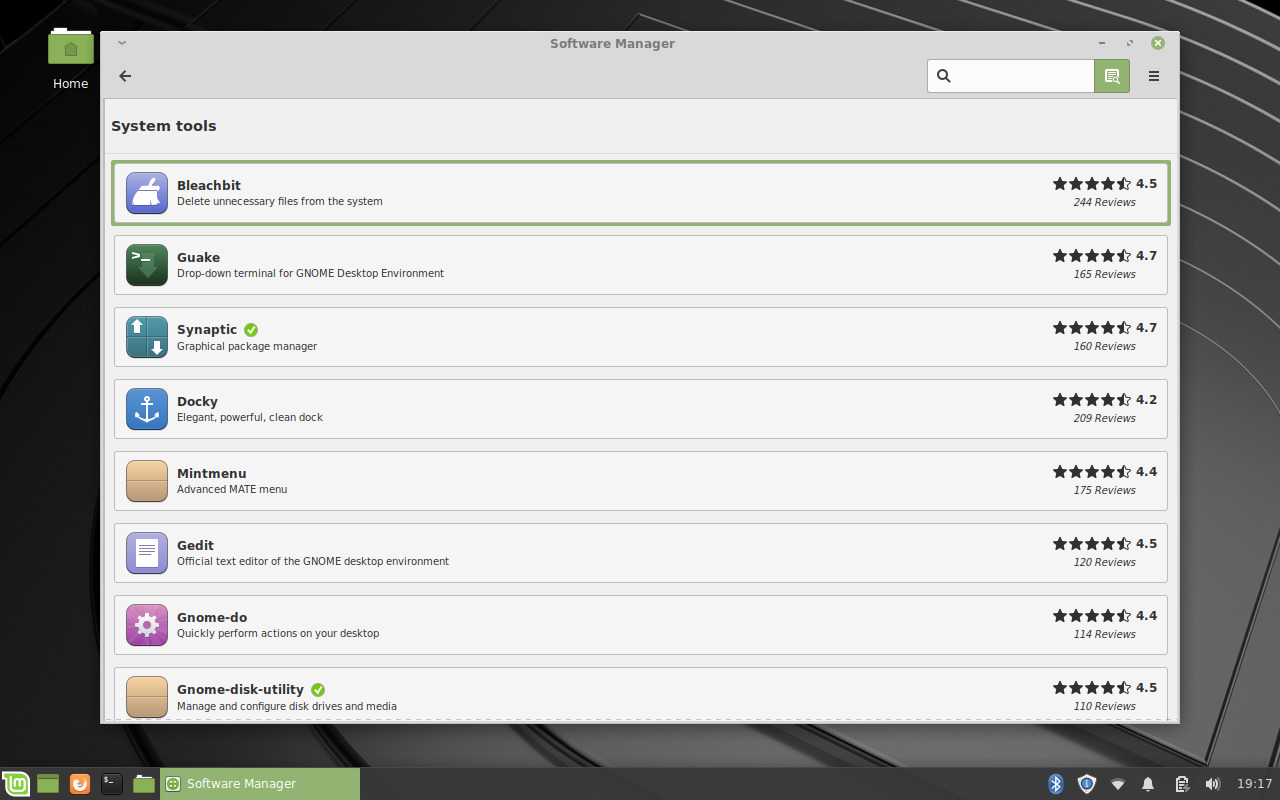Mute audio via the speaker tray icon

click(x=1213, y=783)
